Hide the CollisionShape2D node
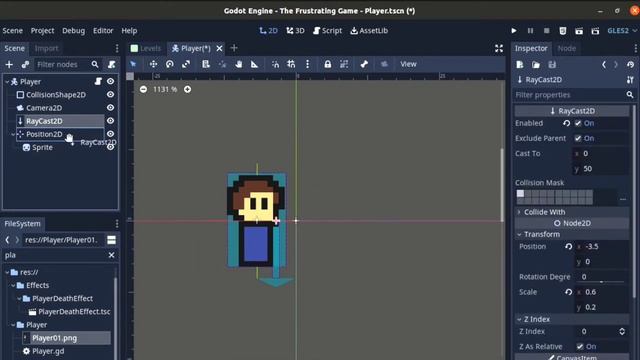Viewport: 640px width, 360px height. click(x=110, y=94)
